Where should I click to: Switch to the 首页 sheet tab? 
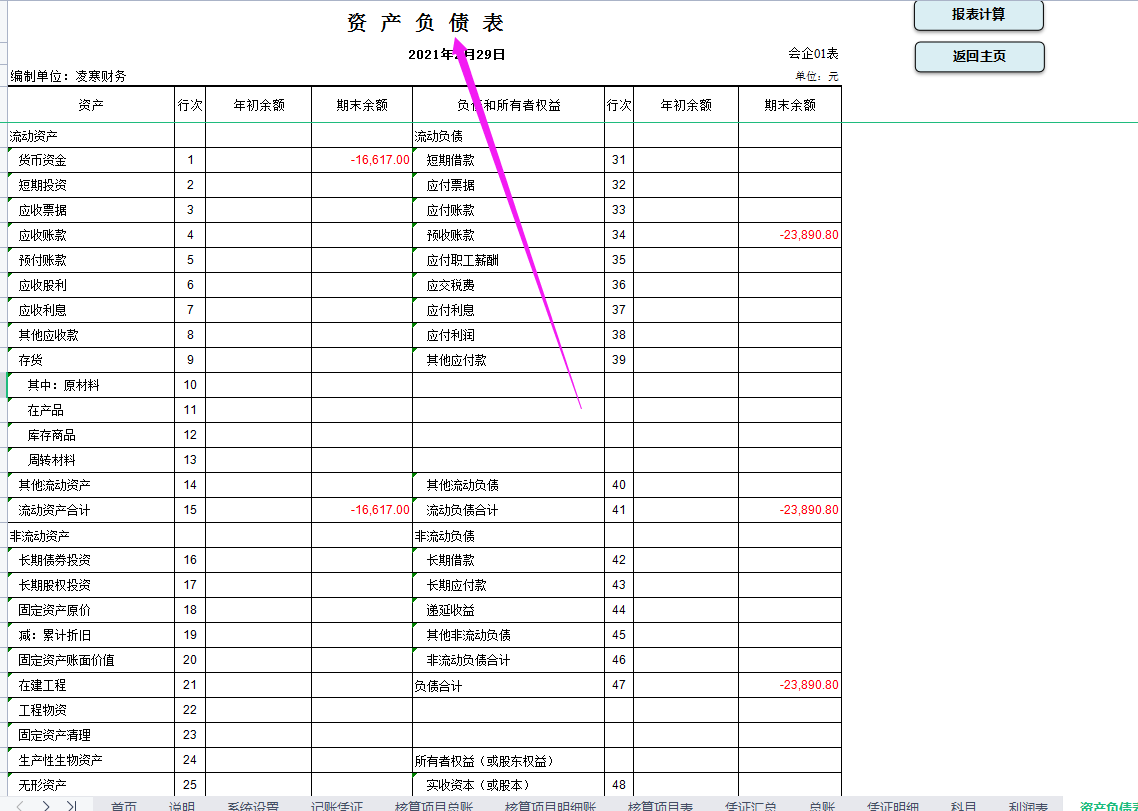tap(124, 804)
